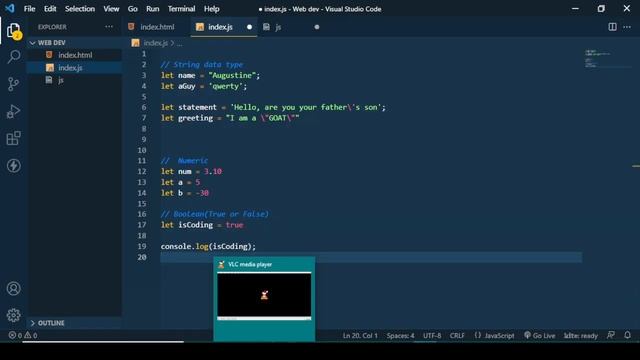Open the Accounts menu icon

(13, 289)
